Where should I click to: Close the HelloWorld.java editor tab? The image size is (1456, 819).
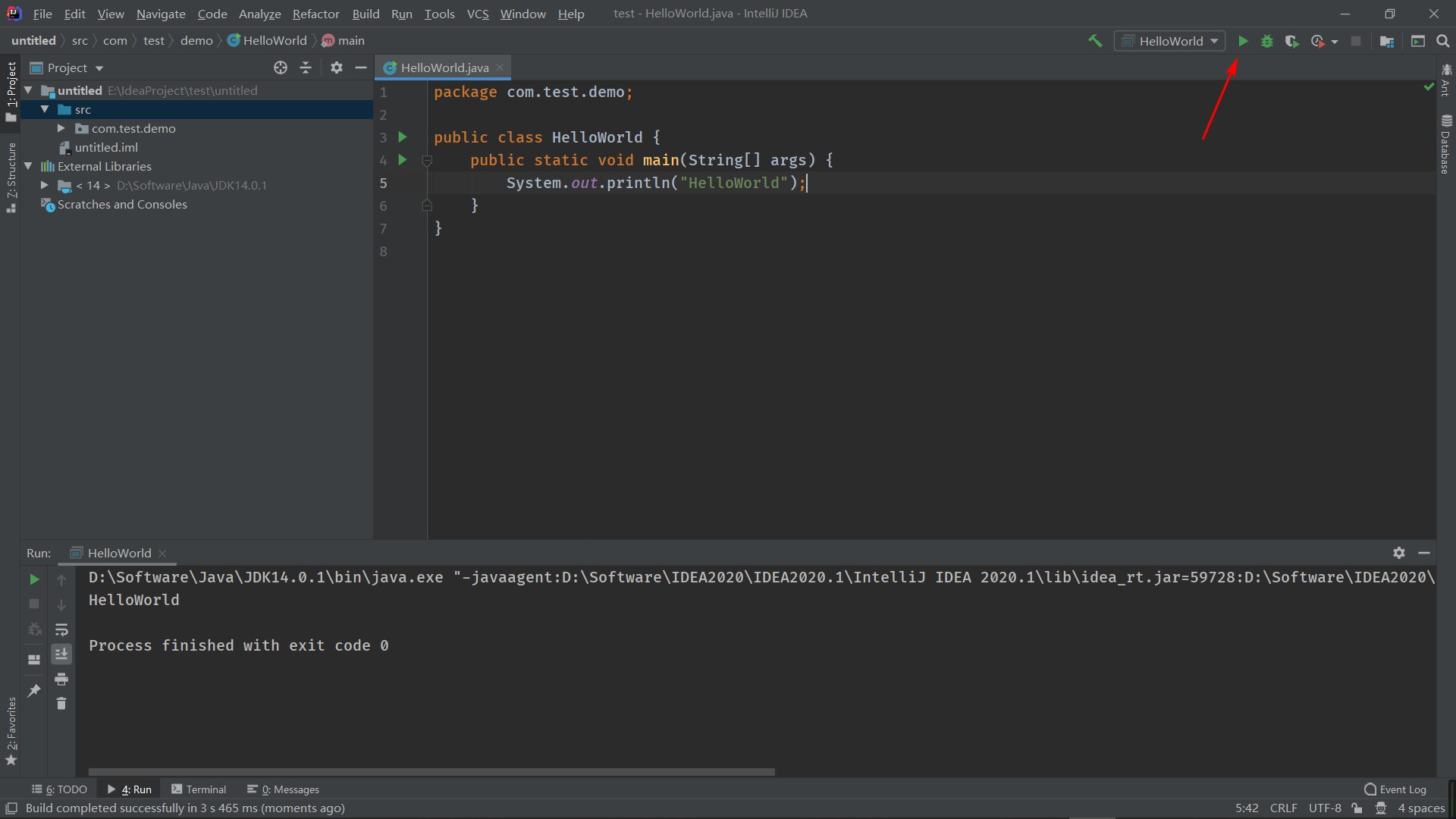coord(500,67)
